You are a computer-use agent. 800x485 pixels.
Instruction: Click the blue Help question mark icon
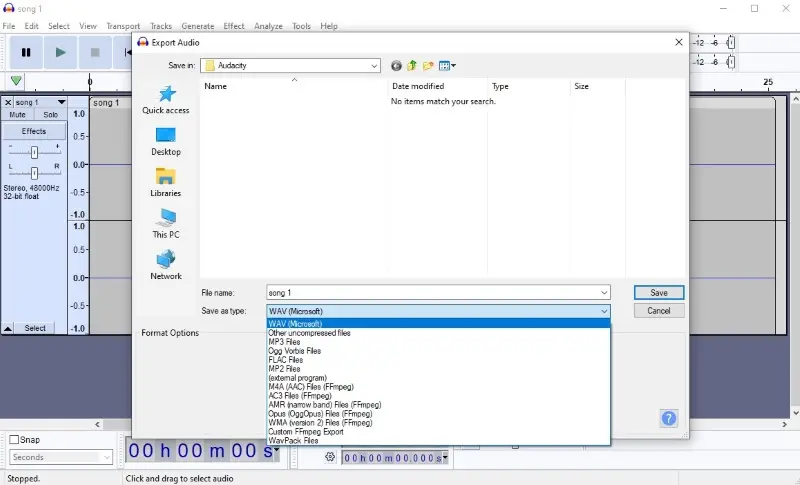[668, 419]
